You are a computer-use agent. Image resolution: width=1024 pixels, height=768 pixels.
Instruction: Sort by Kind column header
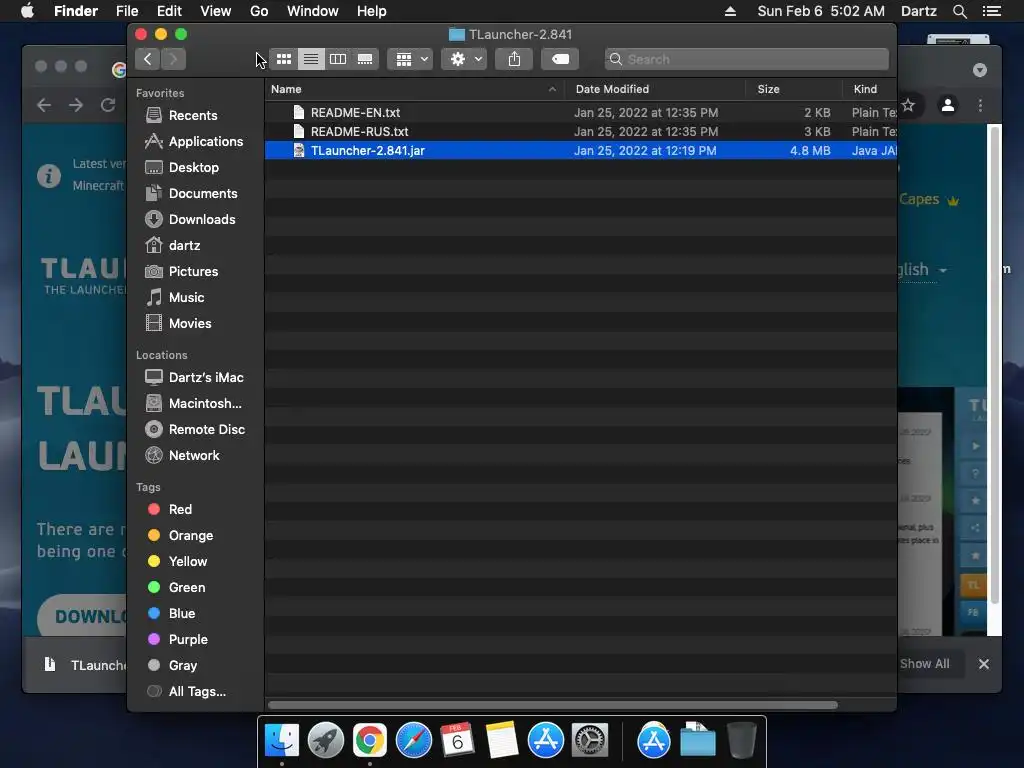[x=869, y=89]
